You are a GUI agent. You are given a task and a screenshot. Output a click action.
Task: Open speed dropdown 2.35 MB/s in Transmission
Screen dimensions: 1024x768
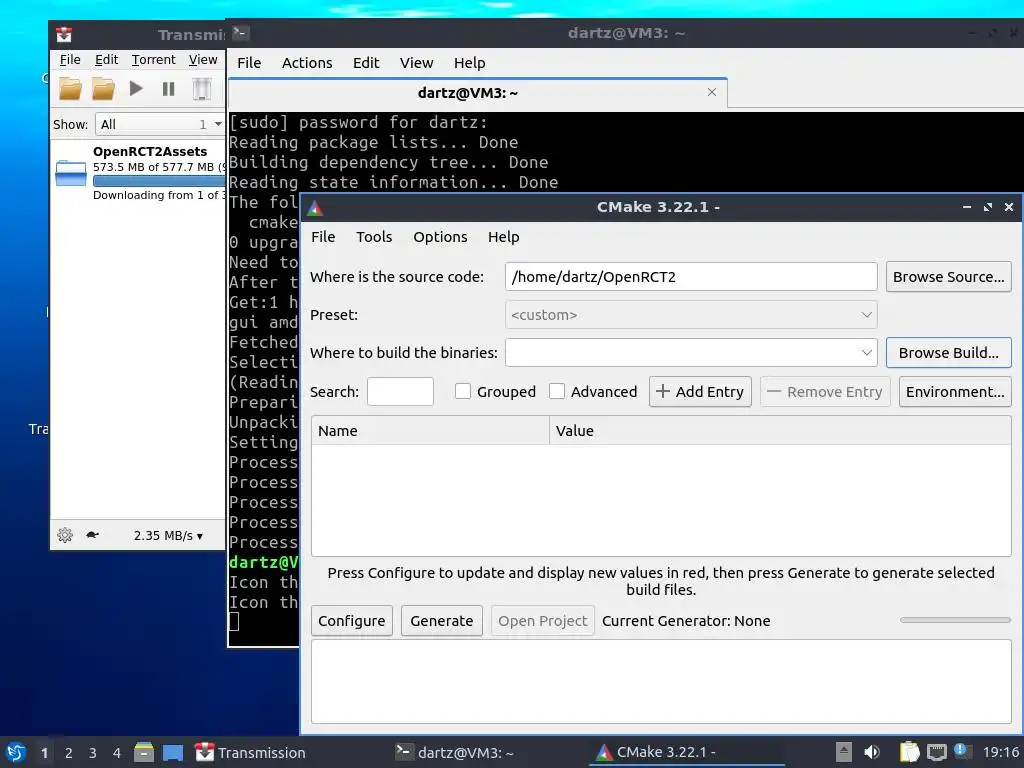point(168,536)
